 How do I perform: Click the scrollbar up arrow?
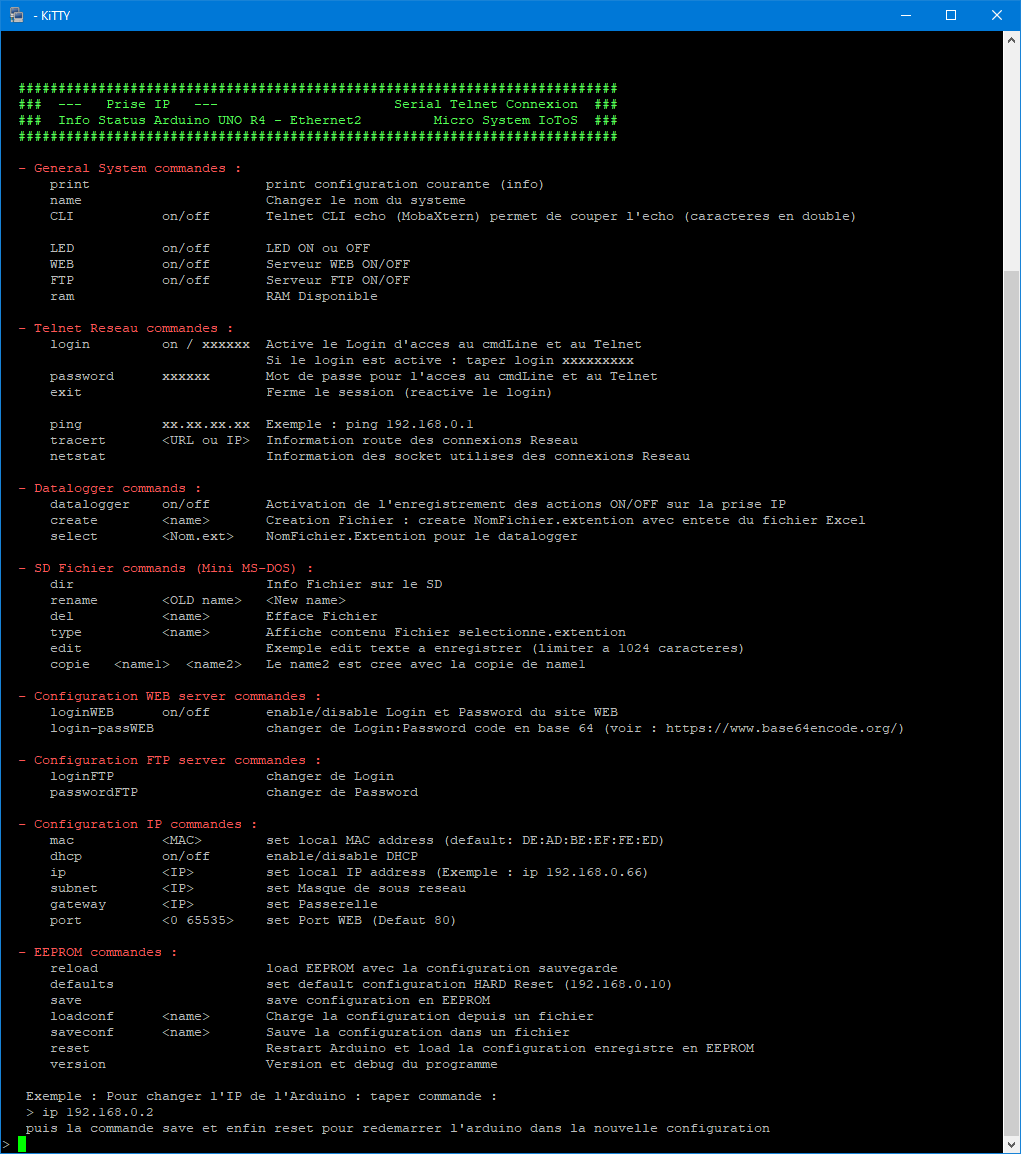pos(1011,40)
